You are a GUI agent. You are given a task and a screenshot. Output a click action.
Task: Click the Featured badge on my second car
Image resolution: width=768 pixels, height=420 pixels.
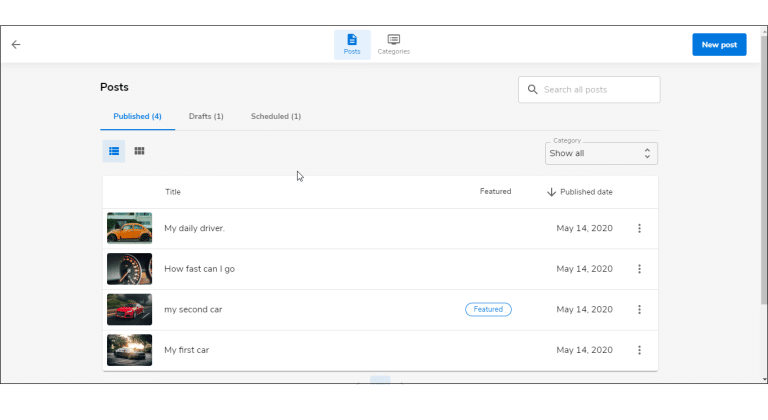(x=488, y=309)
